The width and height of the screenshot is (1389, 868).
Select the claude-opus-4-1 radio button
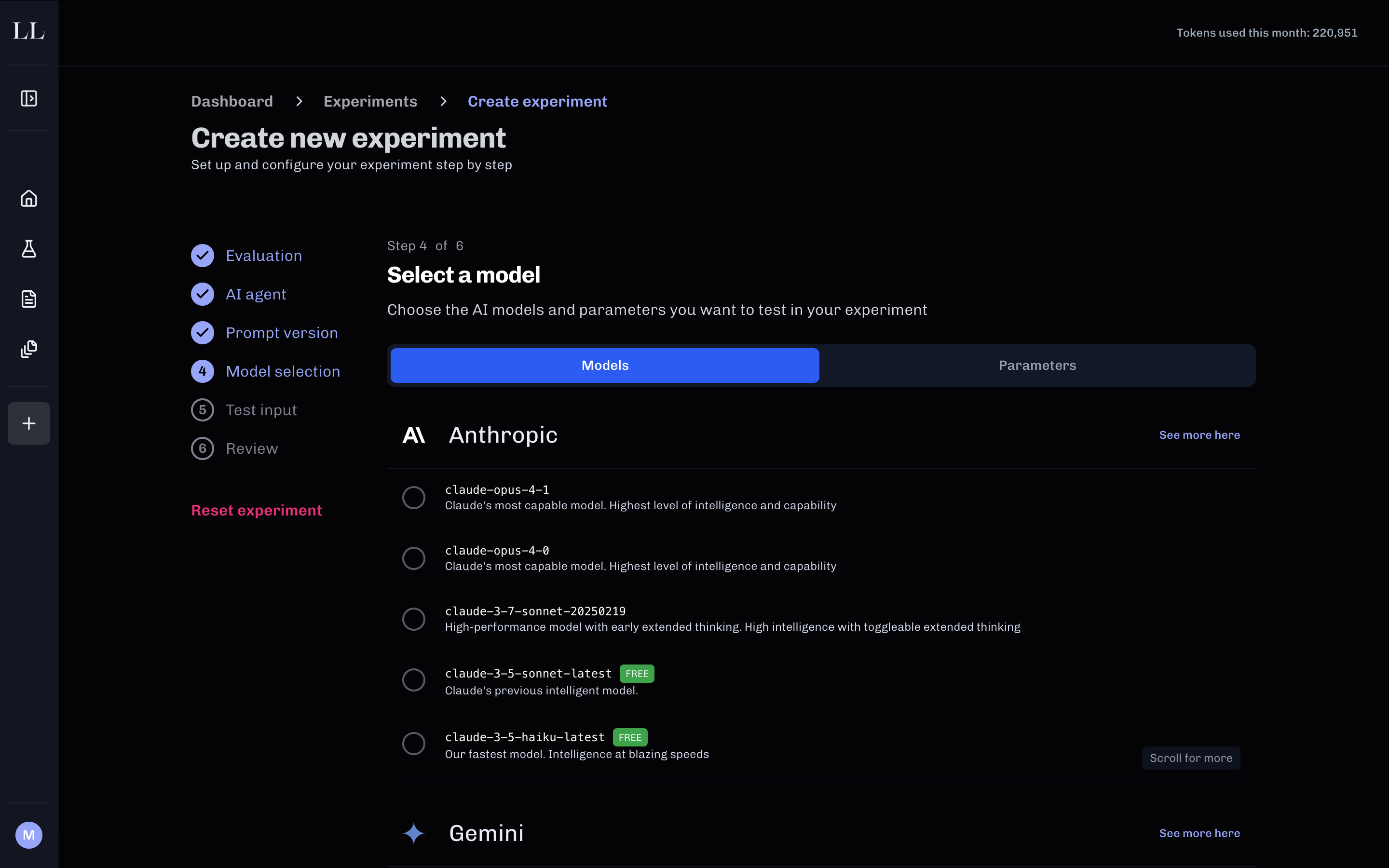[413, 497]
